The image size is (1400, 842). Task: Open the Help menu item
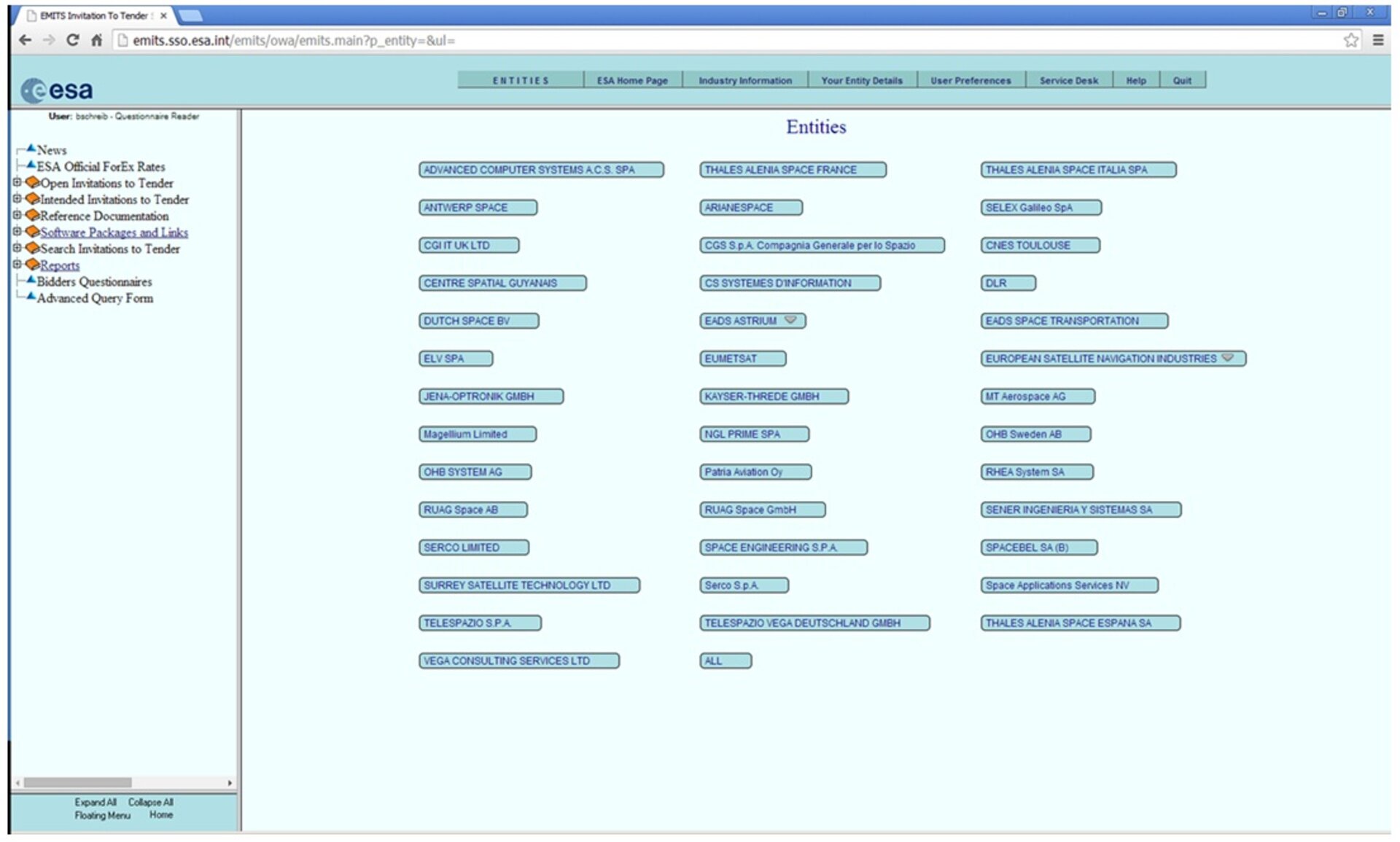1136,80
